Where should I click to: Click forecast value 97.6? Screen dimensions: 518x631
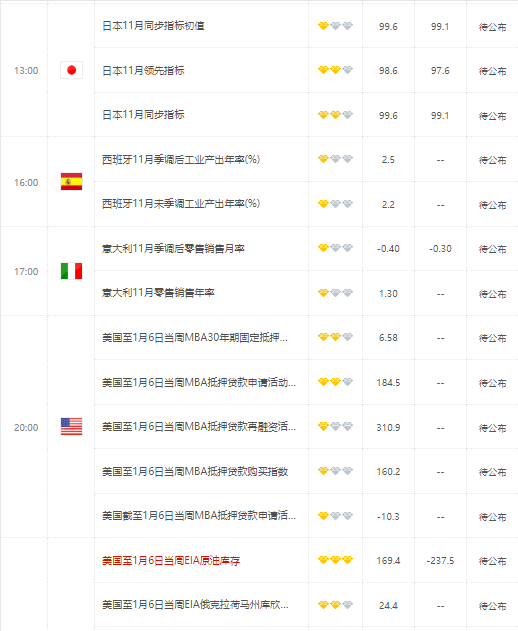click(x=440, y=71)
